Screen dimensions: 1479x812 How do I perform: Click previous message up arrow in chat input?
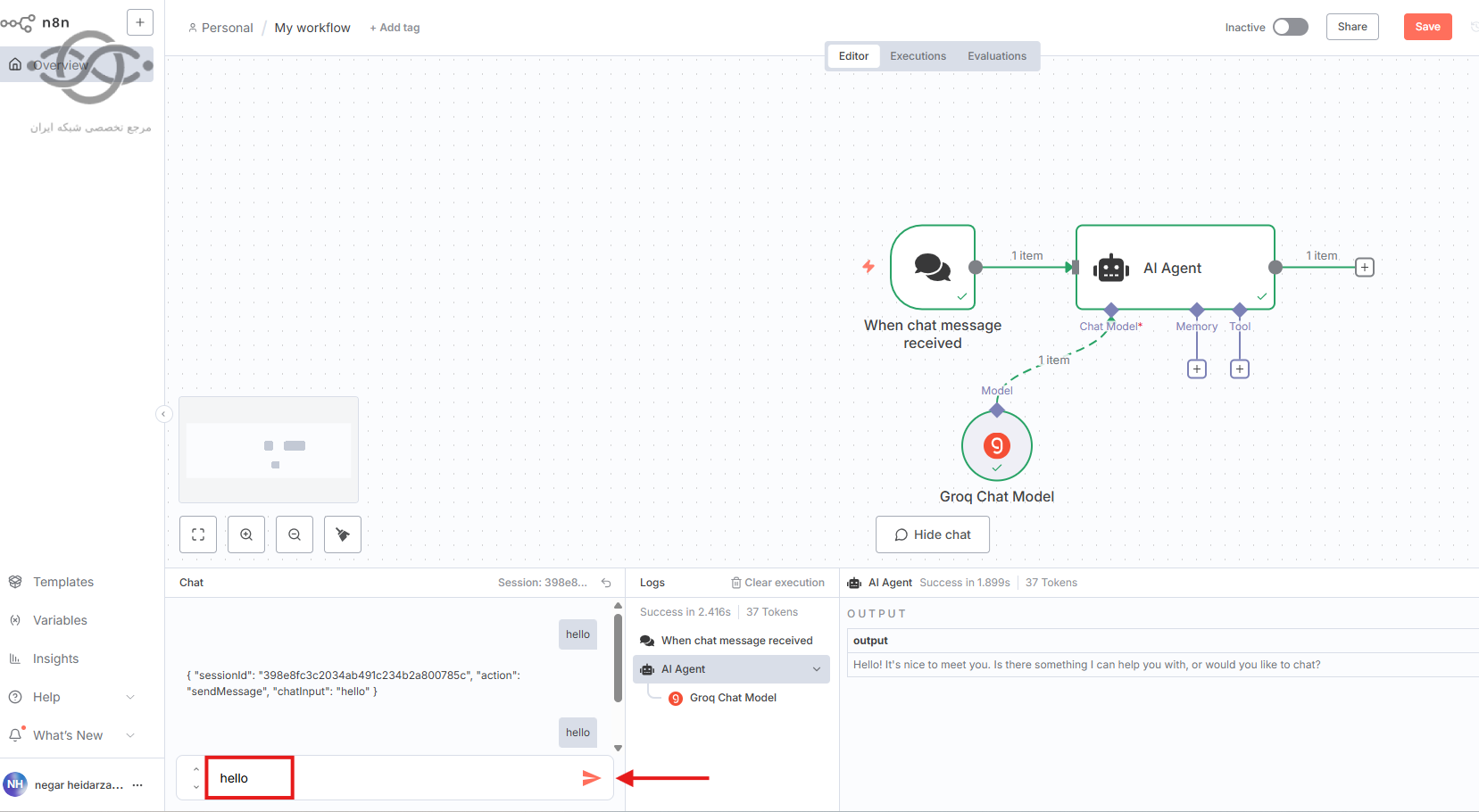(196, 769)
